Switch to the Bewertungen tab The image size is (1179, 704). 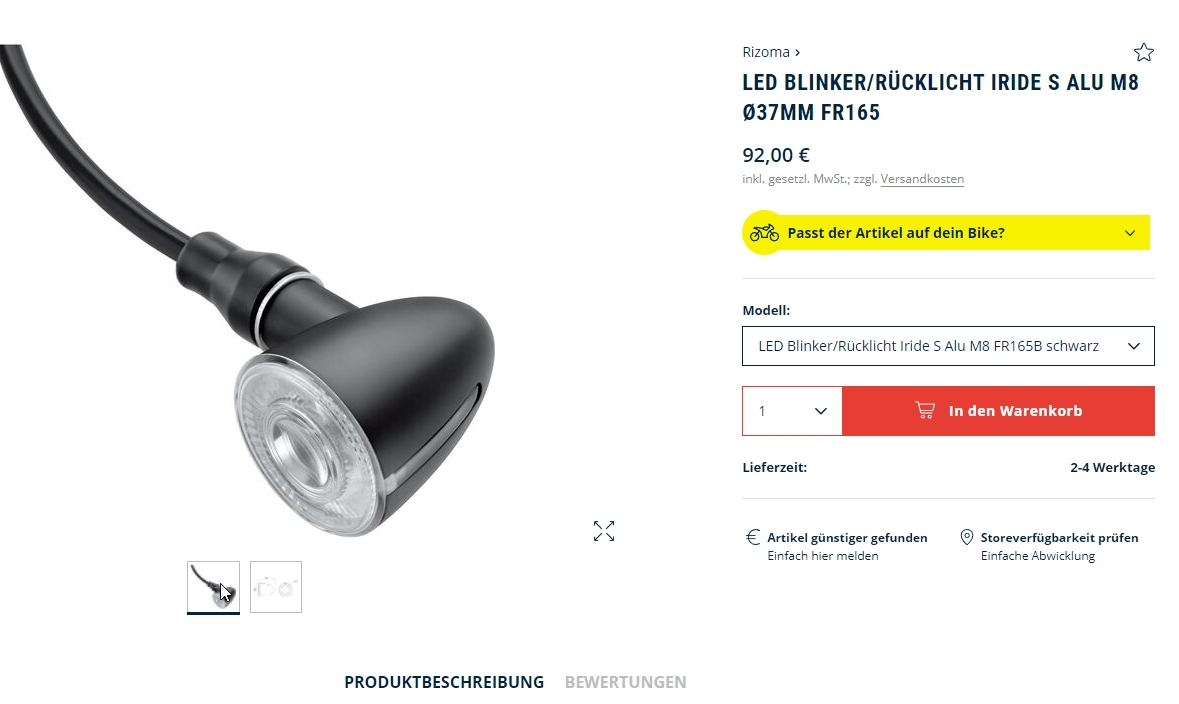626,682
